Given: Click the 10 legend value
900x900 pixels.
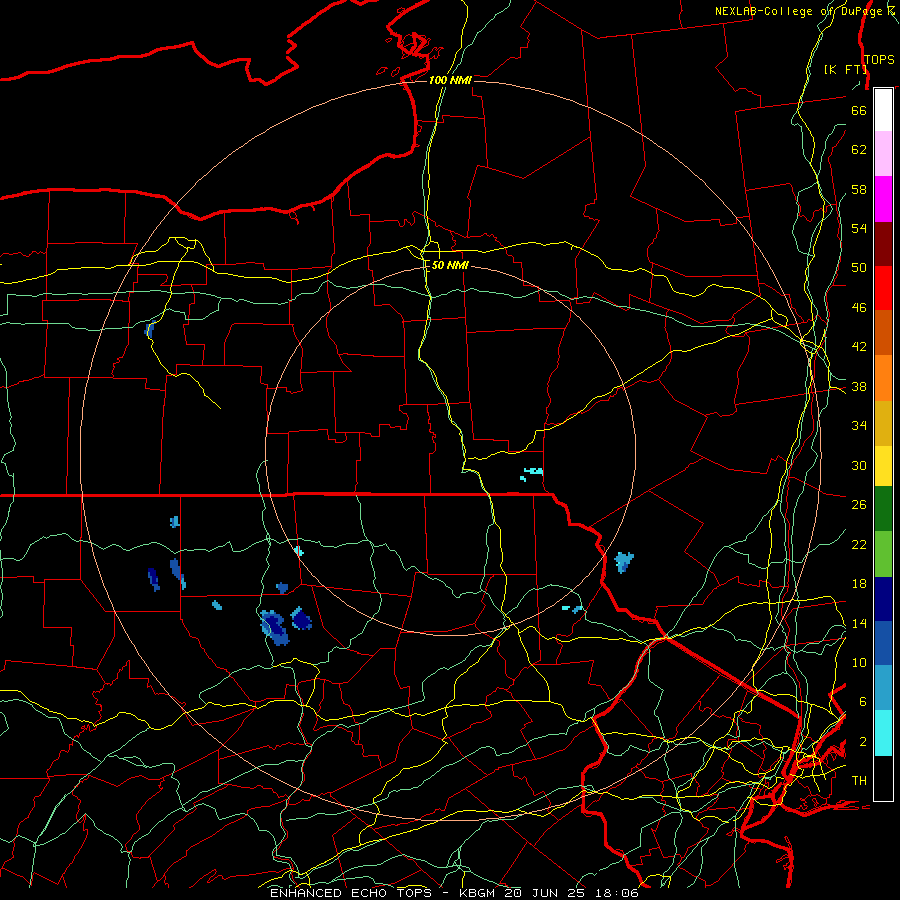Looking at the screenshot, I should pyautogui.click(x=859, y=662).
